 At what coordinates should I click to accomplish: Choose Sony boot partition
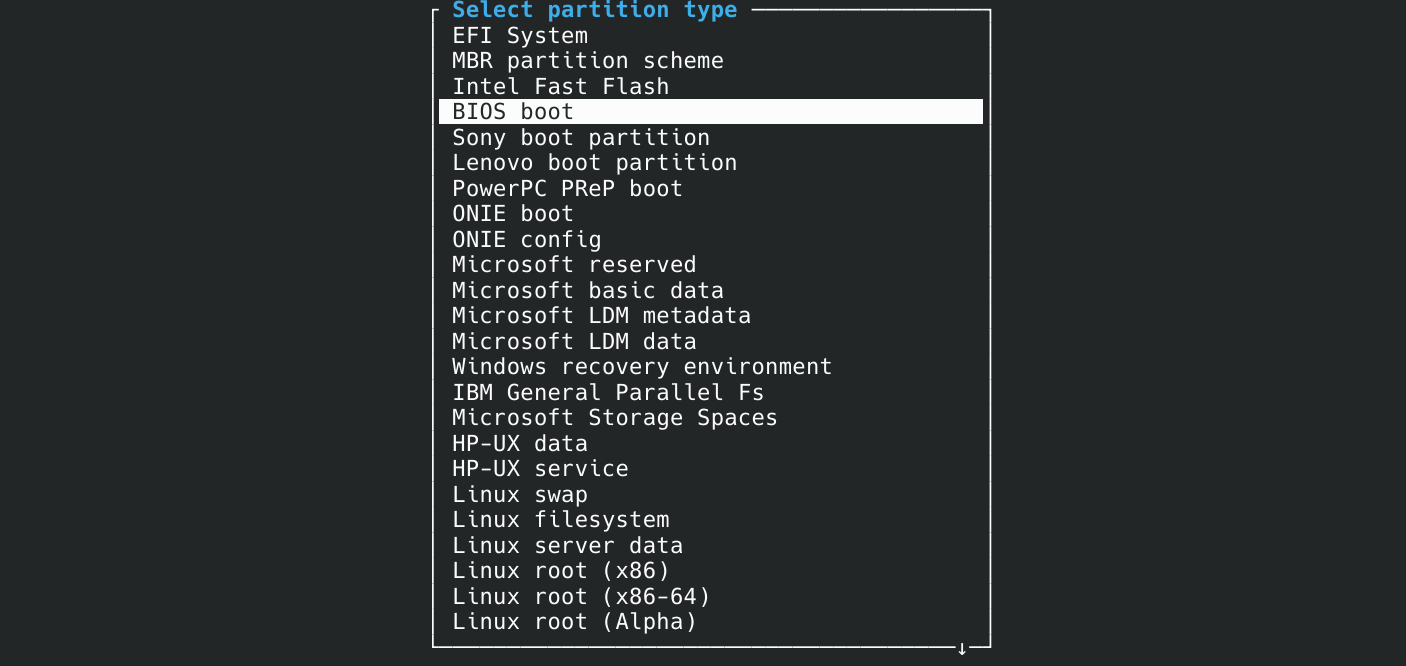pyautogui.click(x=580, y=137)
